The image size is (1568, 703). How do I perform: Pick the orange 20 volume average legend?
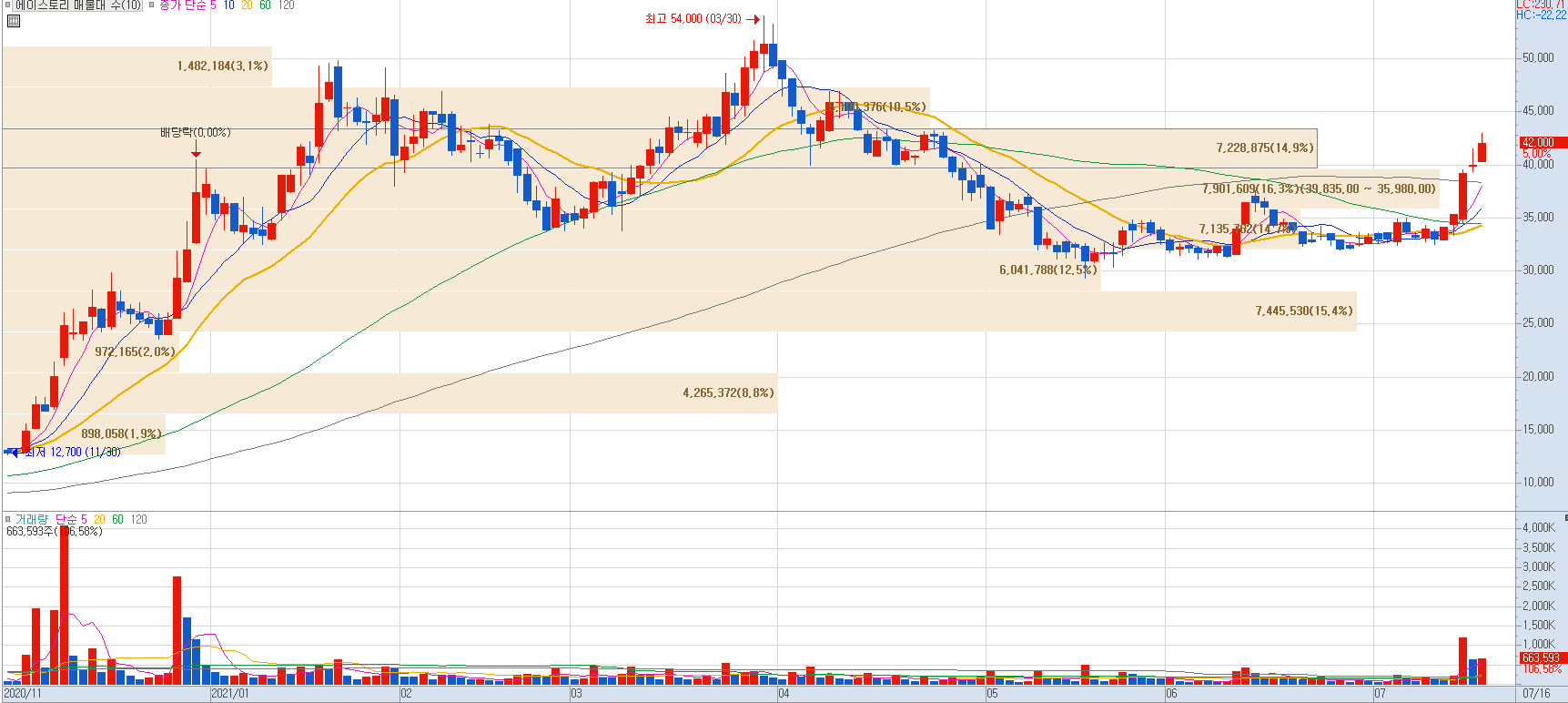99,519
